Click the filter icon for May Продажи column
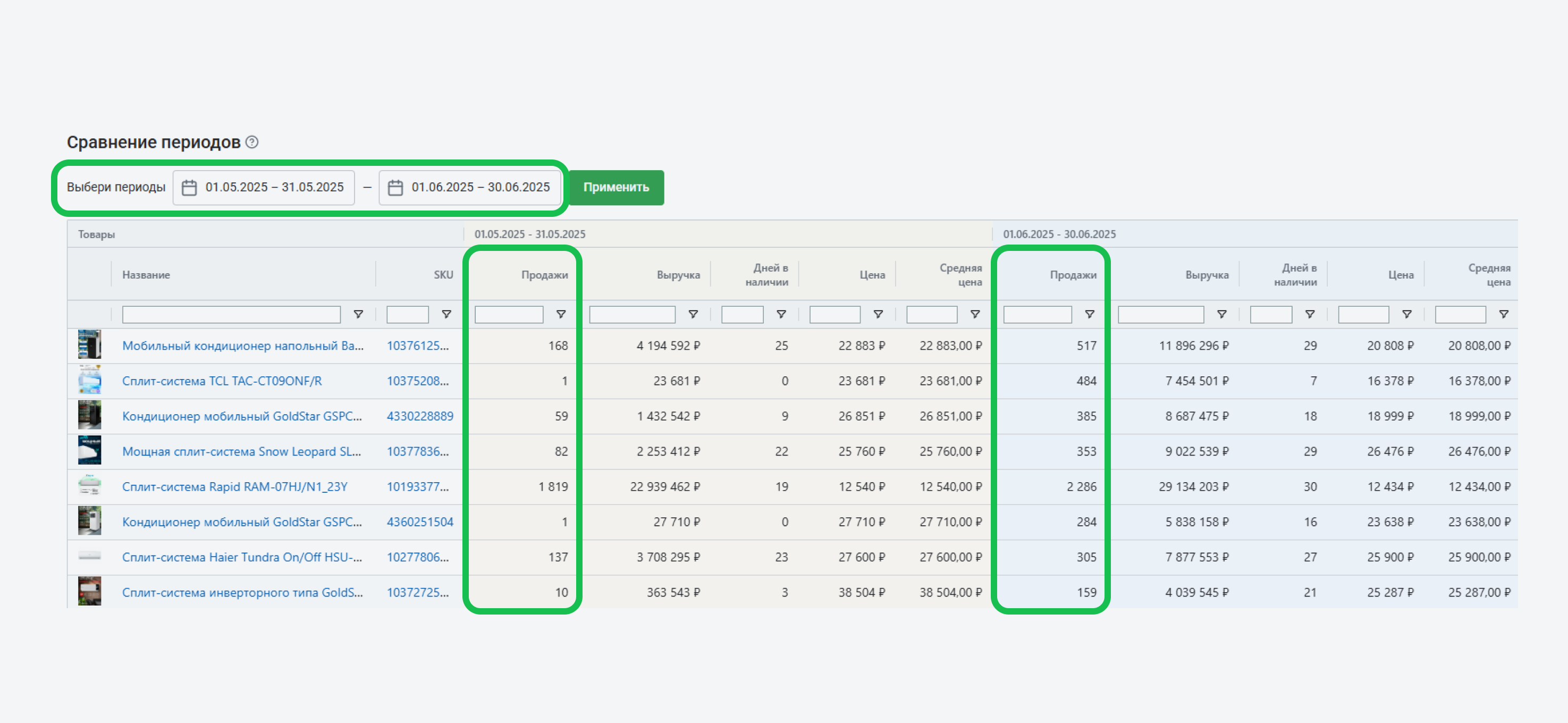The width and height of the screenshot is (1568, 723). coord(561,314)
